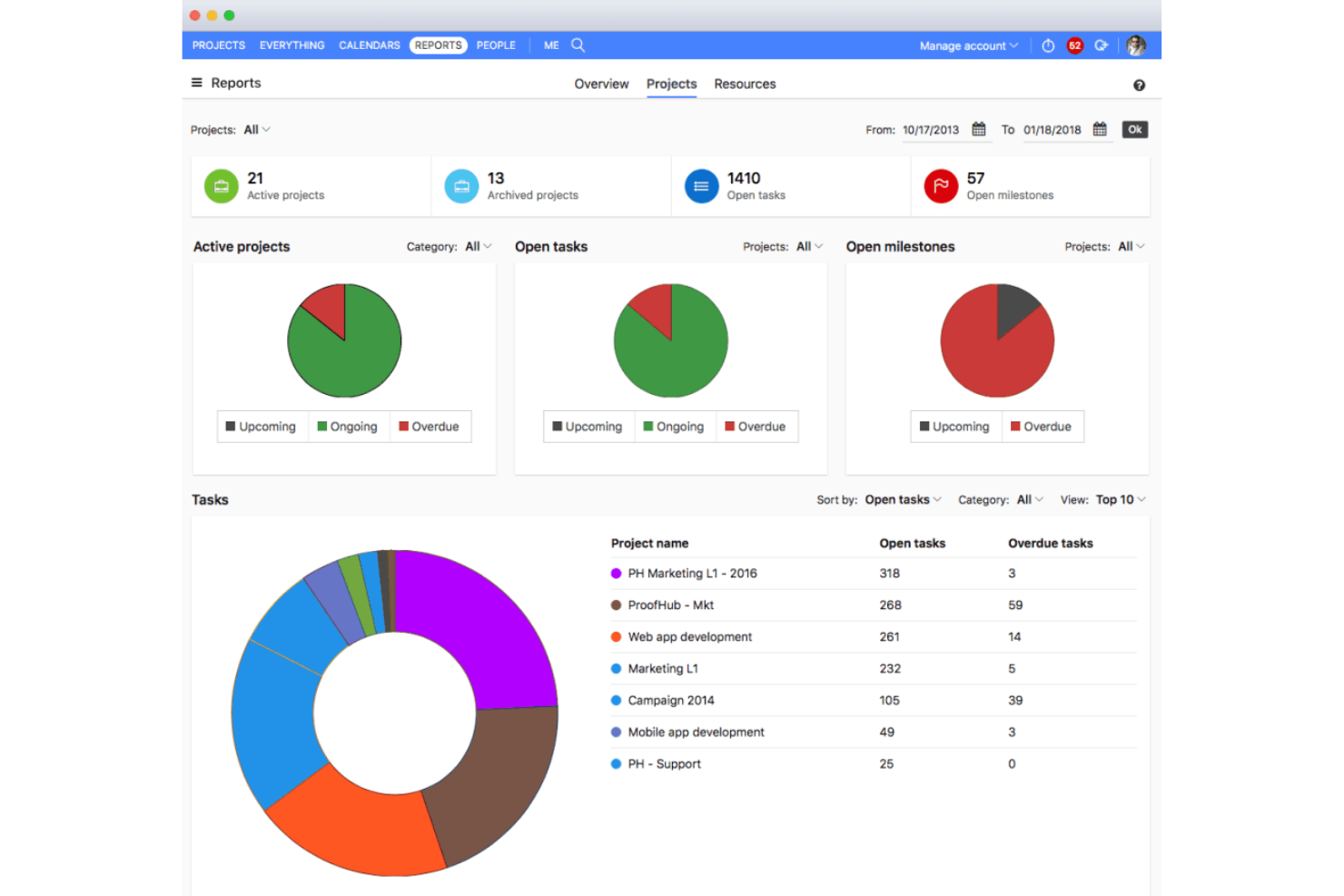Viewport: 1344px width, 896px height.
Task: Click the help question mark icon
Action: click(1140, 84)
